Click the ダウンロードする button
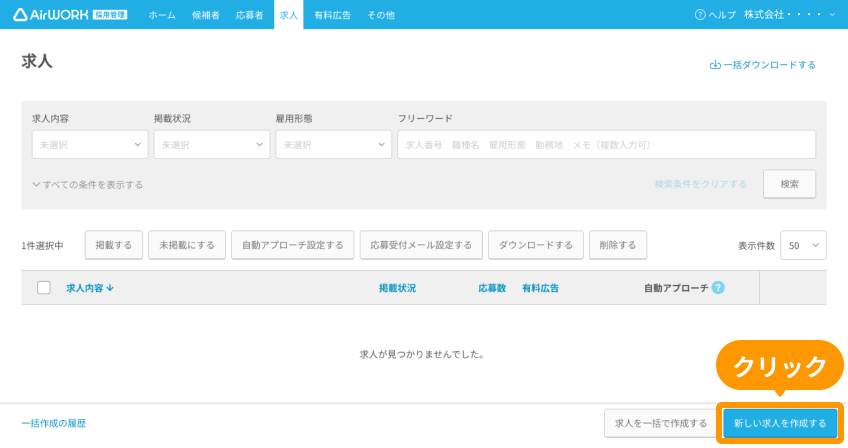This screenshot has height=448, width=848. pos(535,245)
